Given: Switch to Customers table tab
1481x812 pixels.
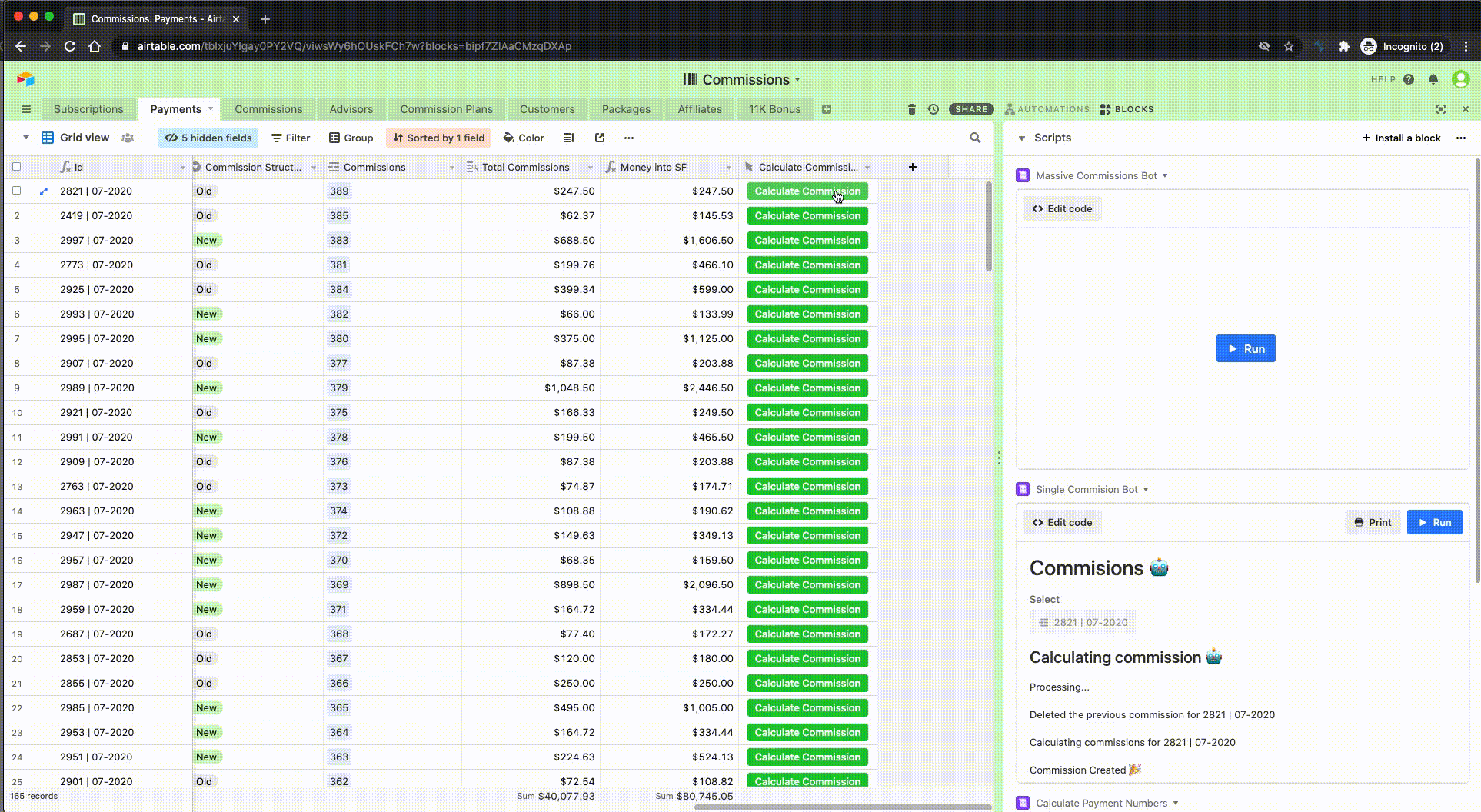Looking at the screenshot, I should (547, 109).
